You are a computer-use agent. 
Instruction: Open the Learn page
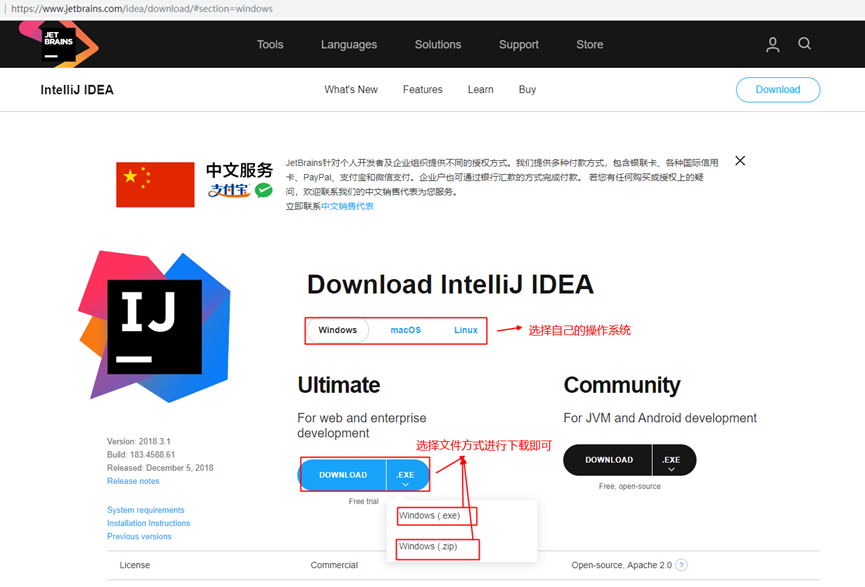point(480,89)
